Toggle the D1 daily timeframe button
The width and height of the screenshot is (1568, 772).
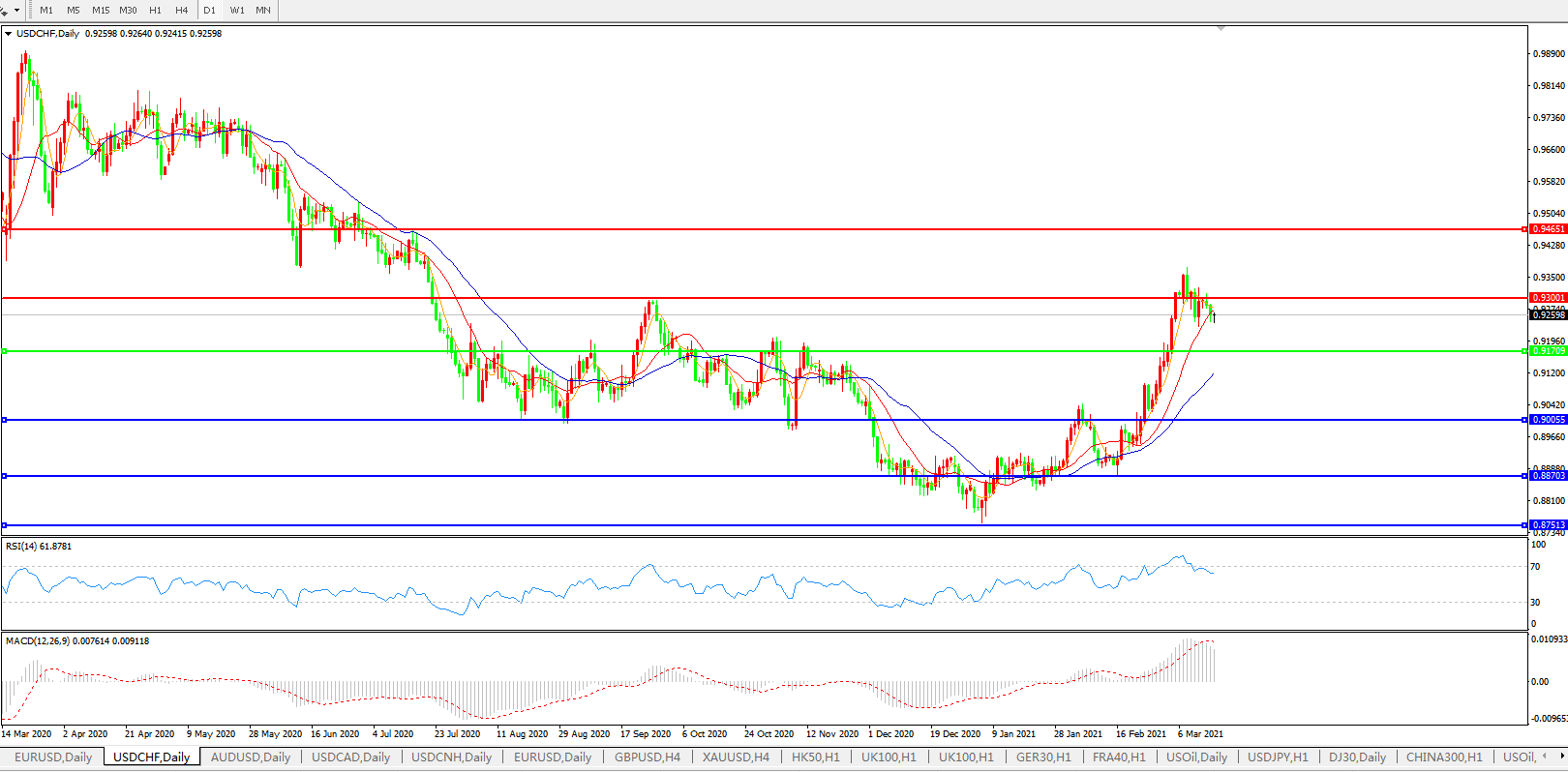pyautogui.click(x=209, y=10)
